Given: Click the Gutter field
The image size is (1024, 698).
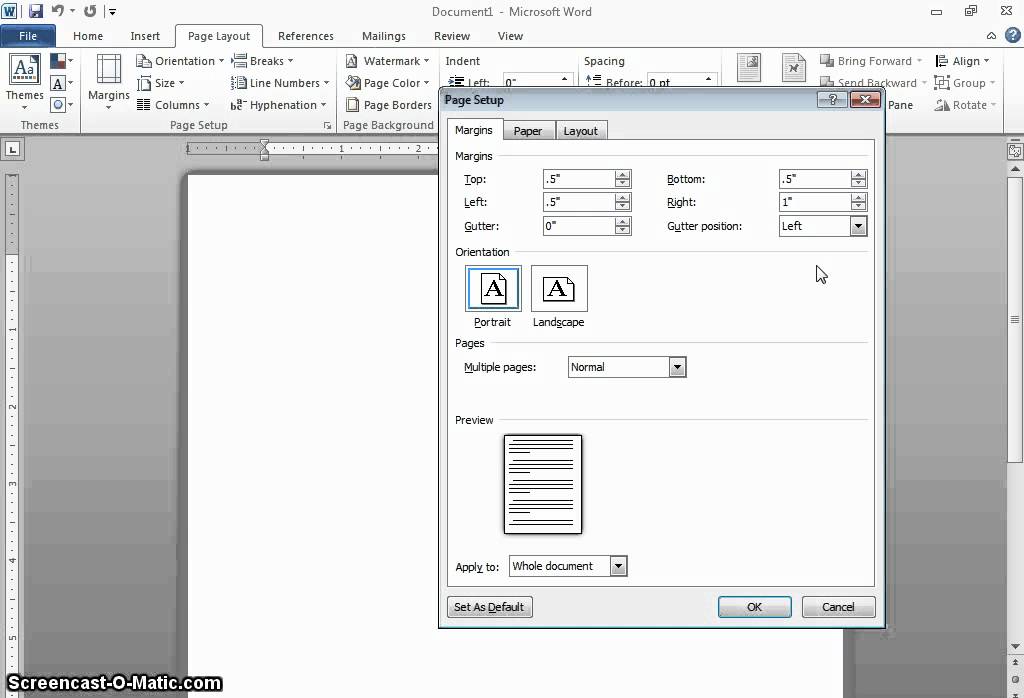Looking at the screenshot, I should tap(579, 226).
